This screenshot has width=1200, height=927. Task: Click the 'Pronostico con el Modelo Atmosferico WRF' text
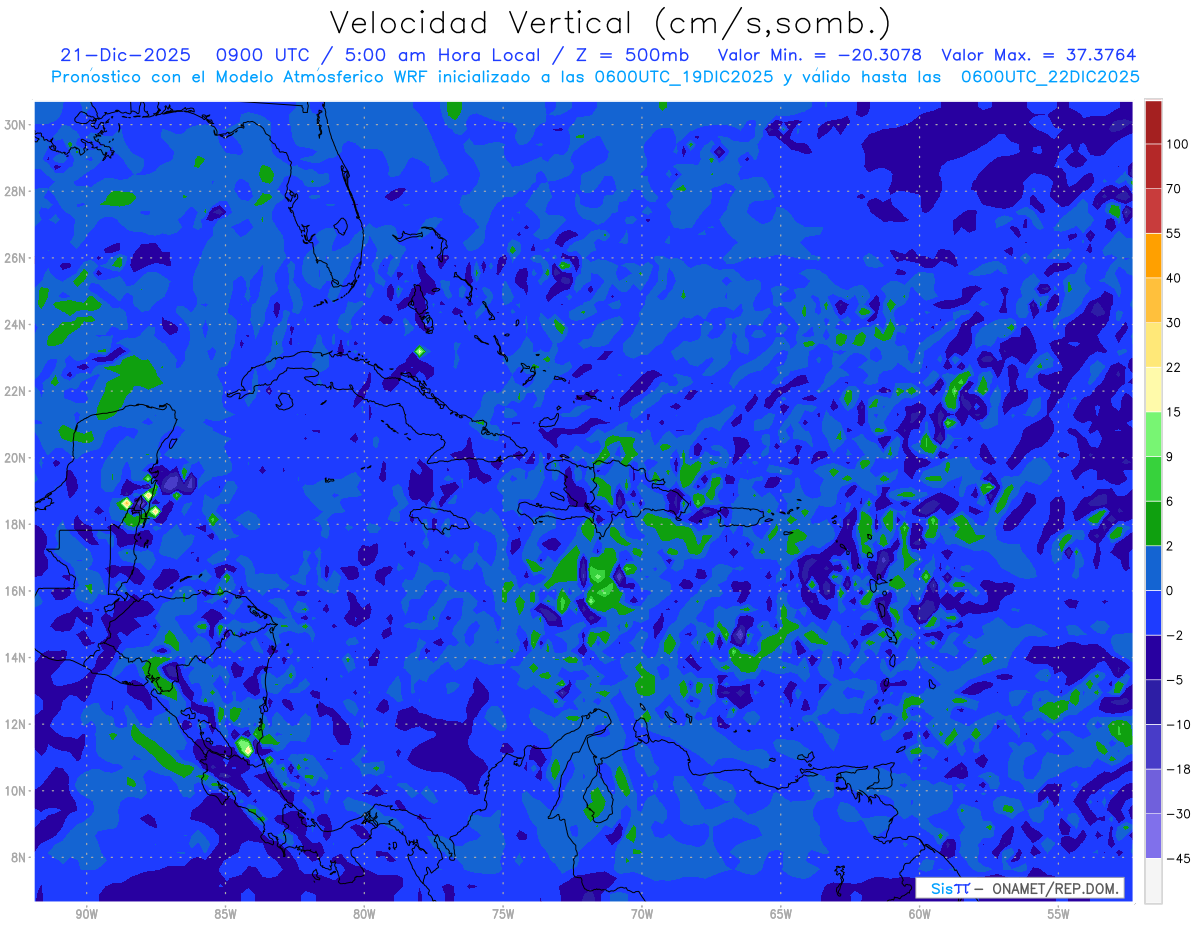(x=240, y=76)
